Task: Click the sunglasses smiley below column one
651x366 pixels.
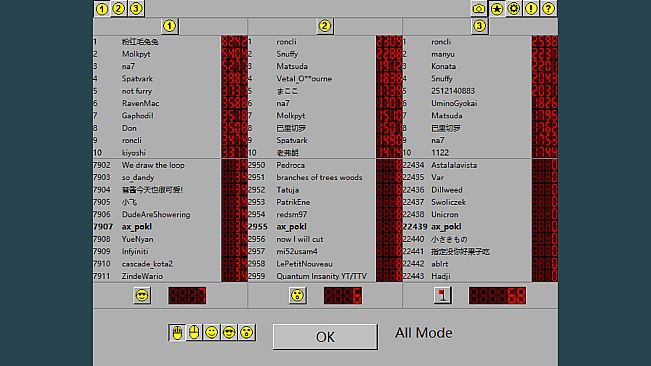Action: coord(142,296)
